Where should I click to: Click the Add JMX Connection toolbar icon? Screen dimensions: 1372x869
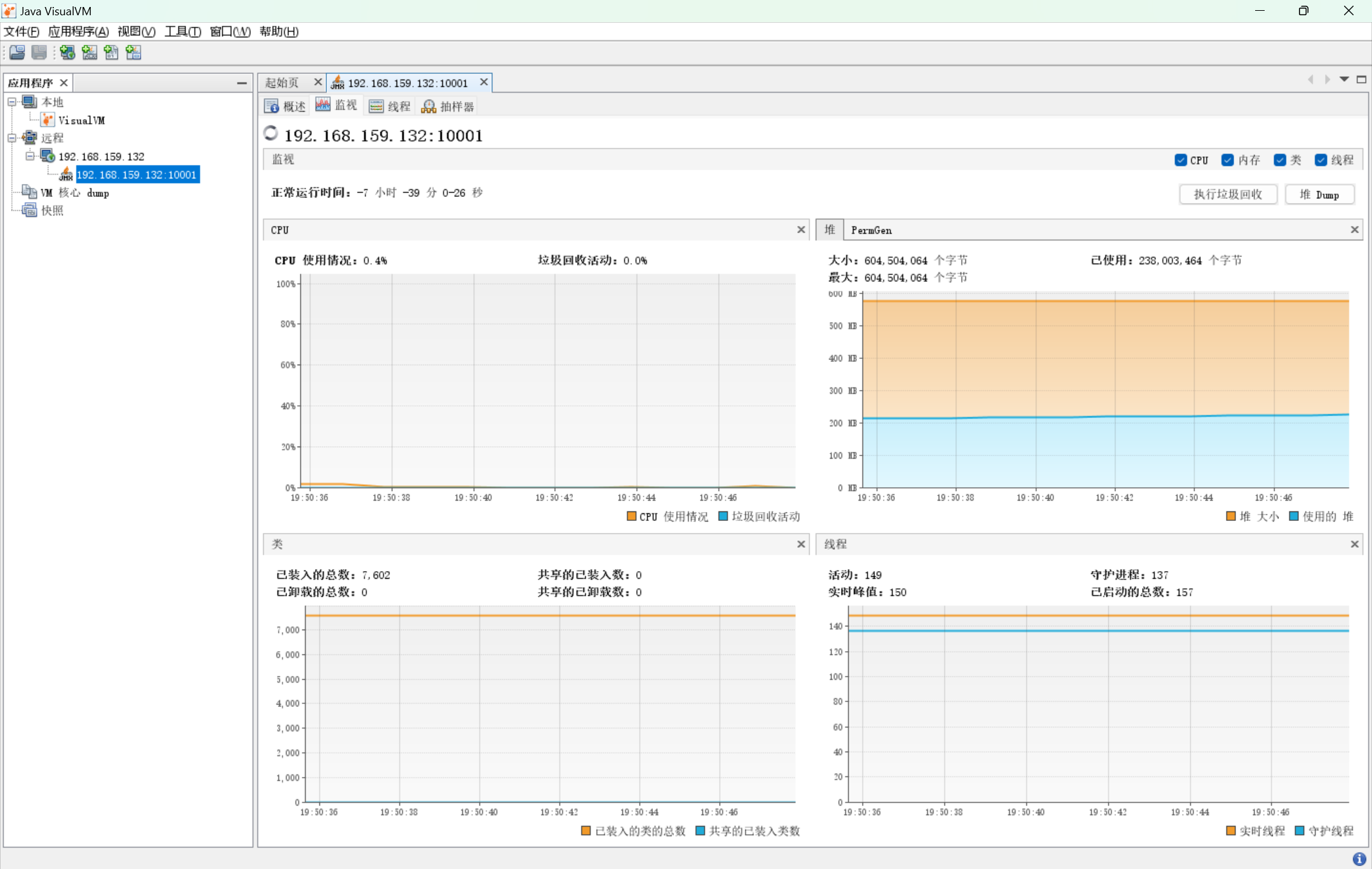90,53
